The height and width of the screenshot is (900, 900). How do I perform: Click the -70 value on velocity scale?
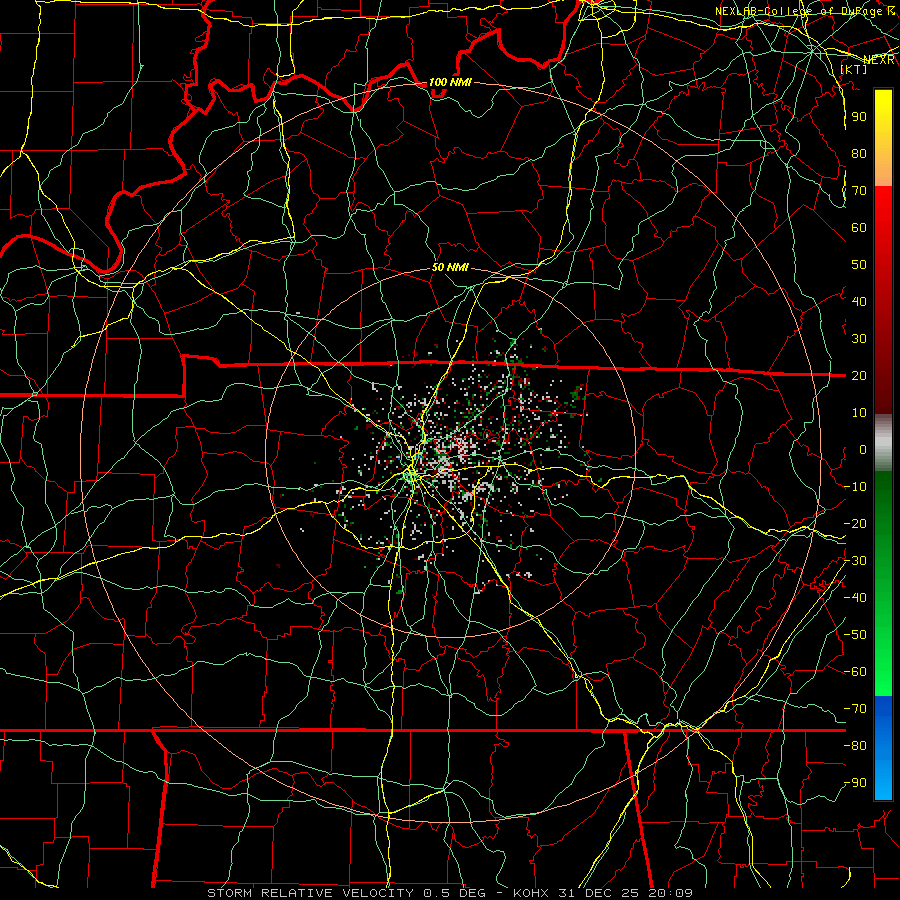[855, 709]
